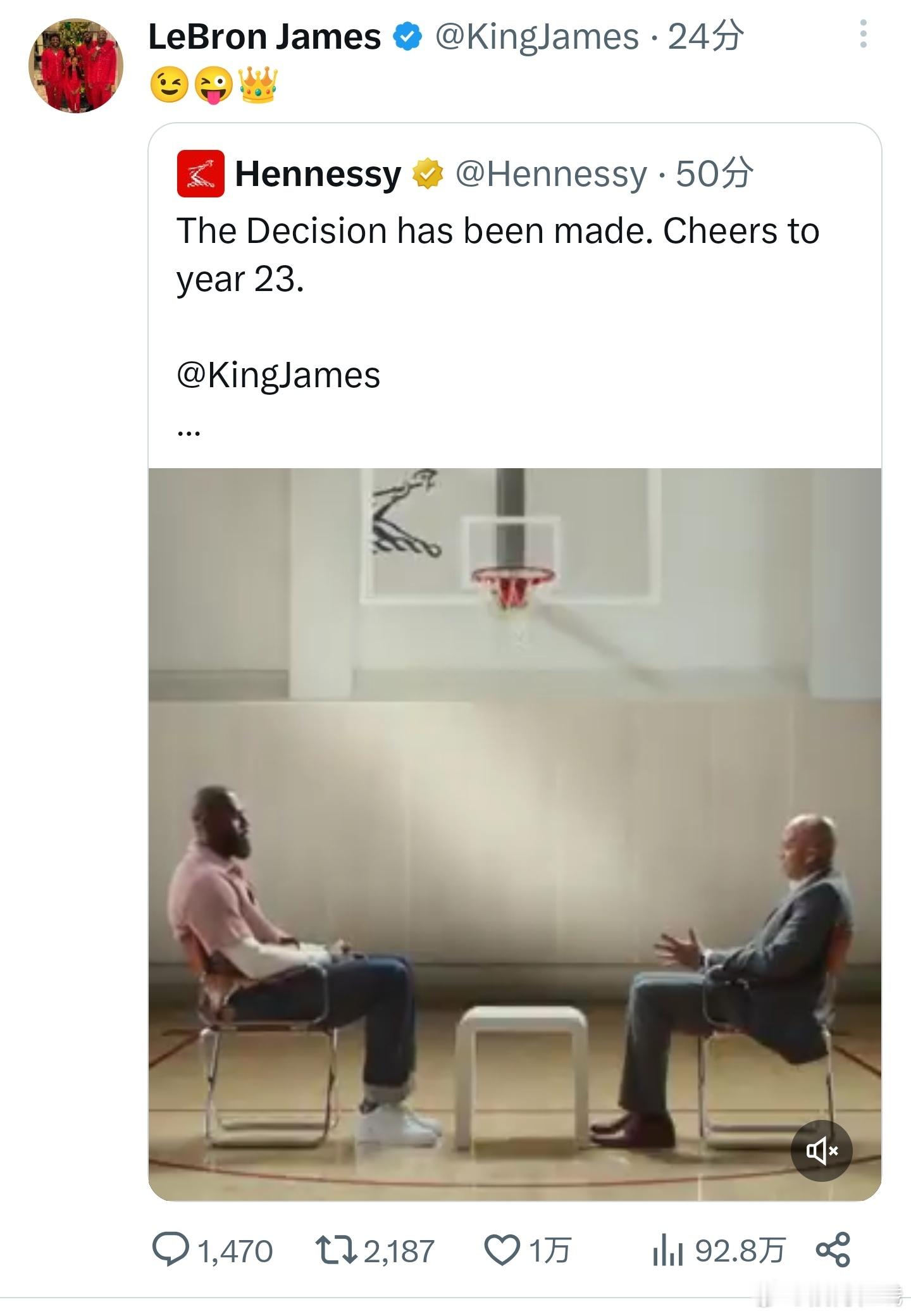Screen dimensions: 911x1316
Task: Play the Hennessy interview video
Action: tap(514, 834)
